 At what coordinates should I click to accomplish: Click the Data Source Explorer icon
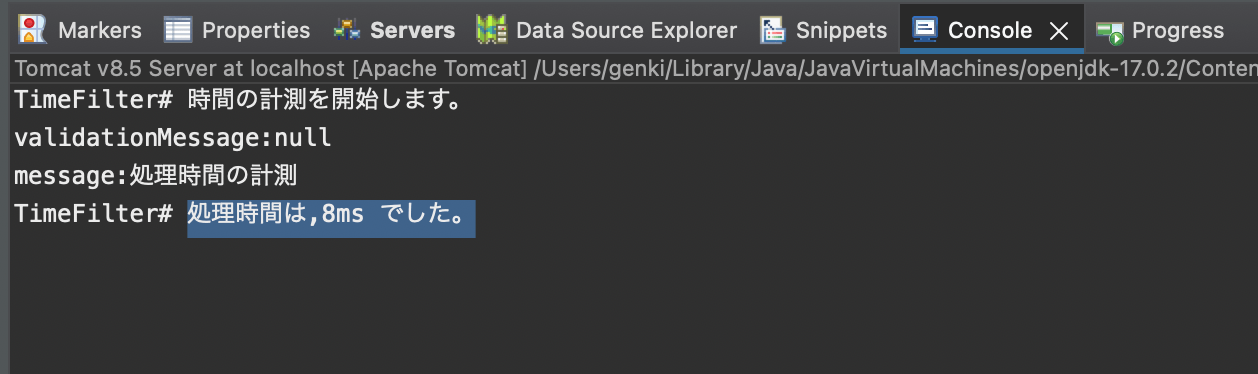(491, 30)
